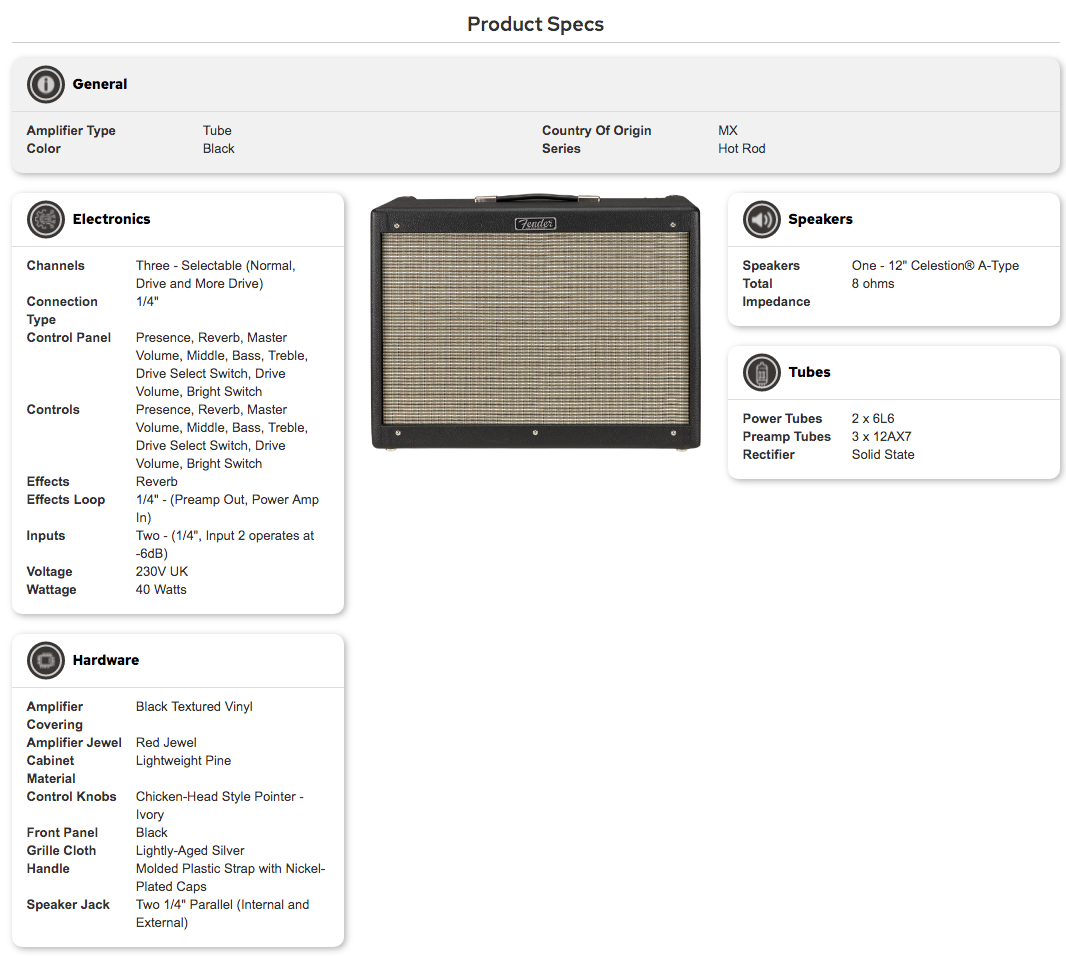The height and width of the screenshot is (956, 1066).
Task: Select the value MX
Action: [x=727, y=131]
